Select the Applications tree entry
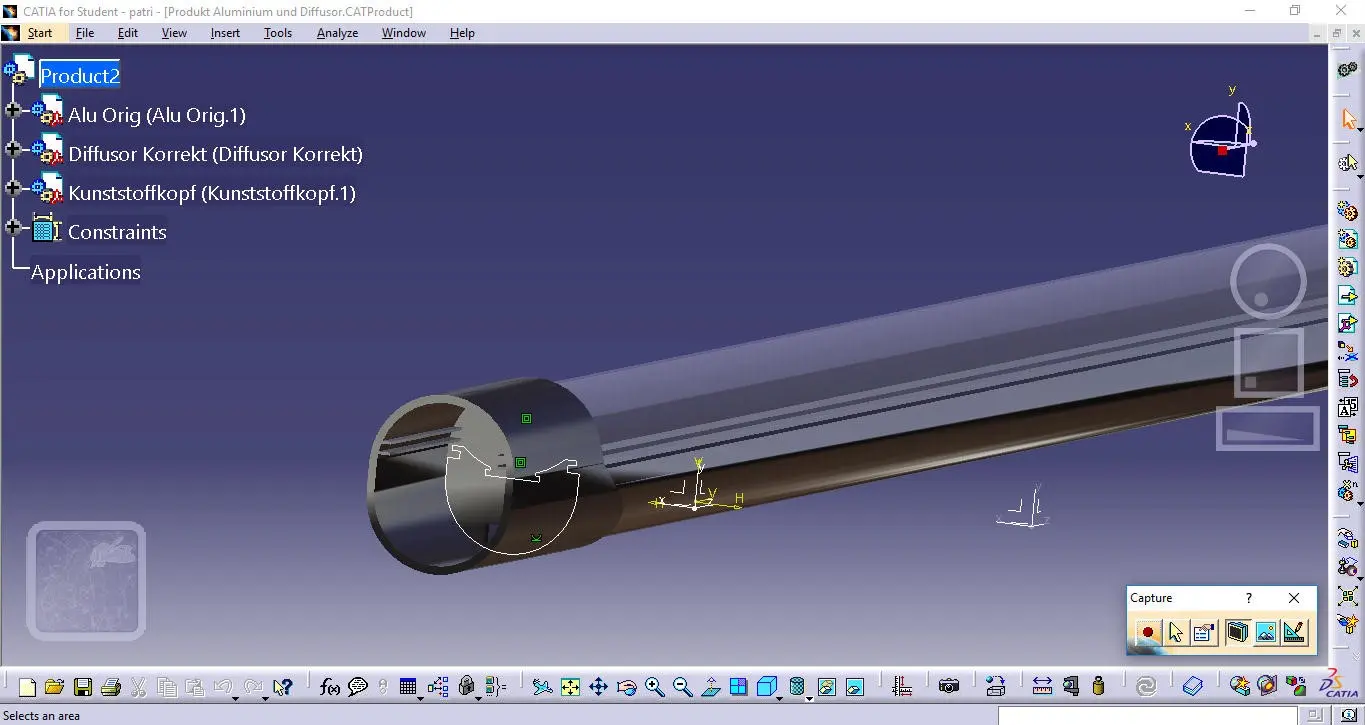Viewport: 1365px width, 725px height. pyautogui.click(x=86, y=272)
